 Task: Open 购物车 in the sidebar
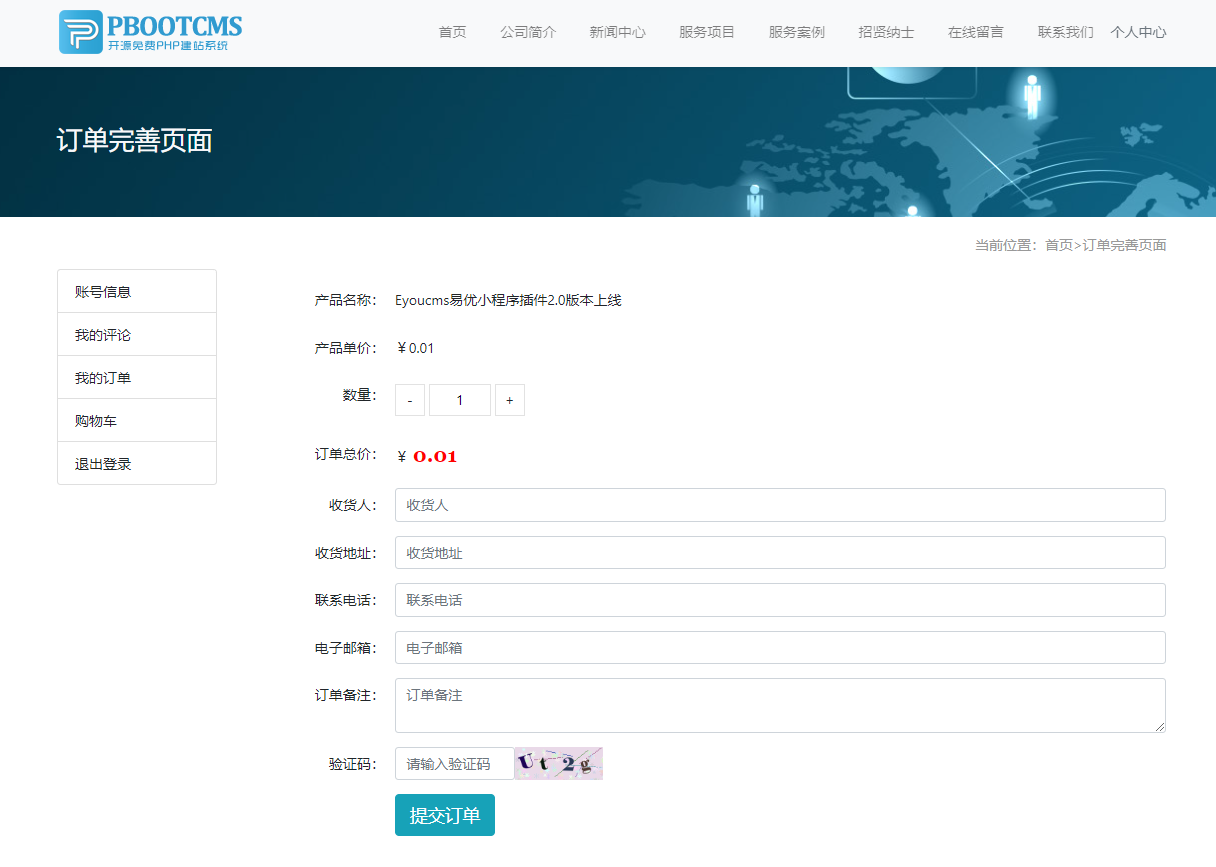[x=137, y=420]
